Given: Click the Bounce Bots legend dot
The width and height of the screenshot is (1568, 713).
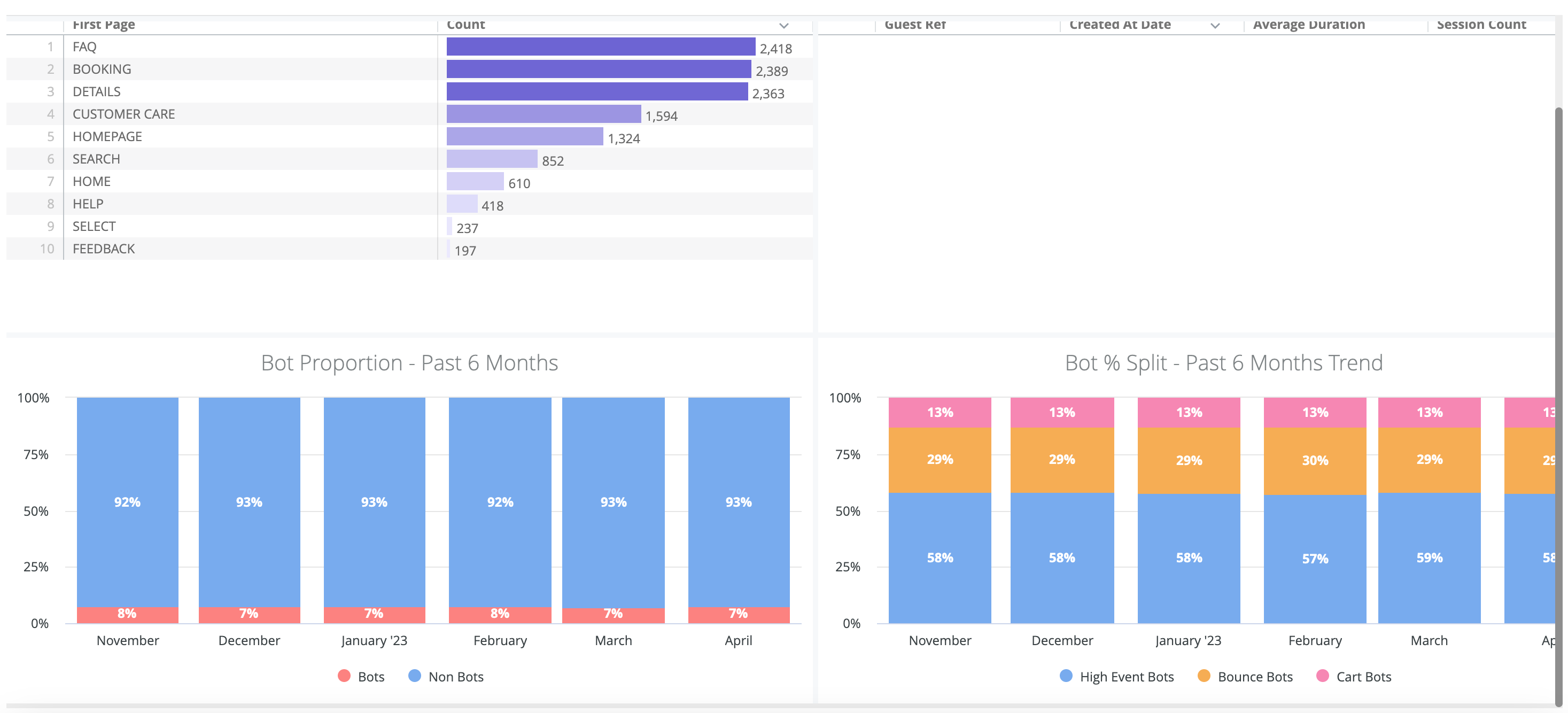Looking at the screenshot, I should point(1204,676).
